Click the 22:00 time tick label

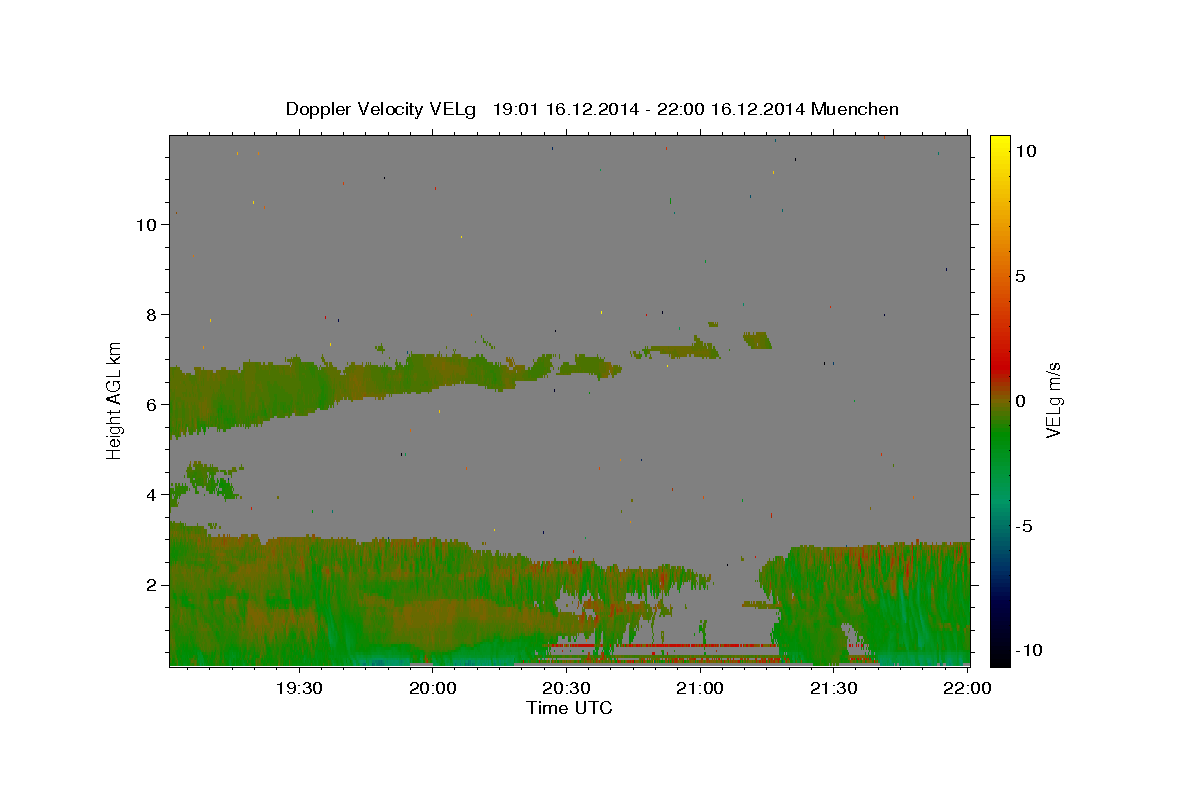click(x=967, y=688)
